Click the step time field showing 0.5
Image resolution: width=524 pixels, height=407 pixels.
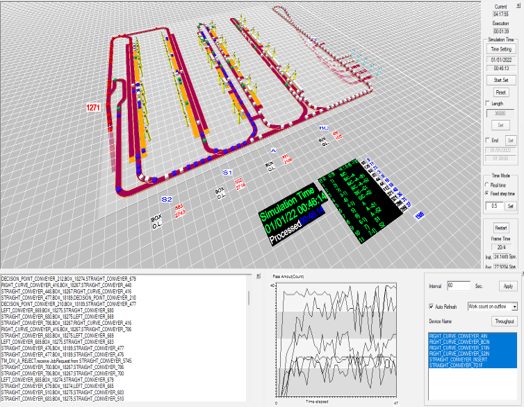[494, 206]
